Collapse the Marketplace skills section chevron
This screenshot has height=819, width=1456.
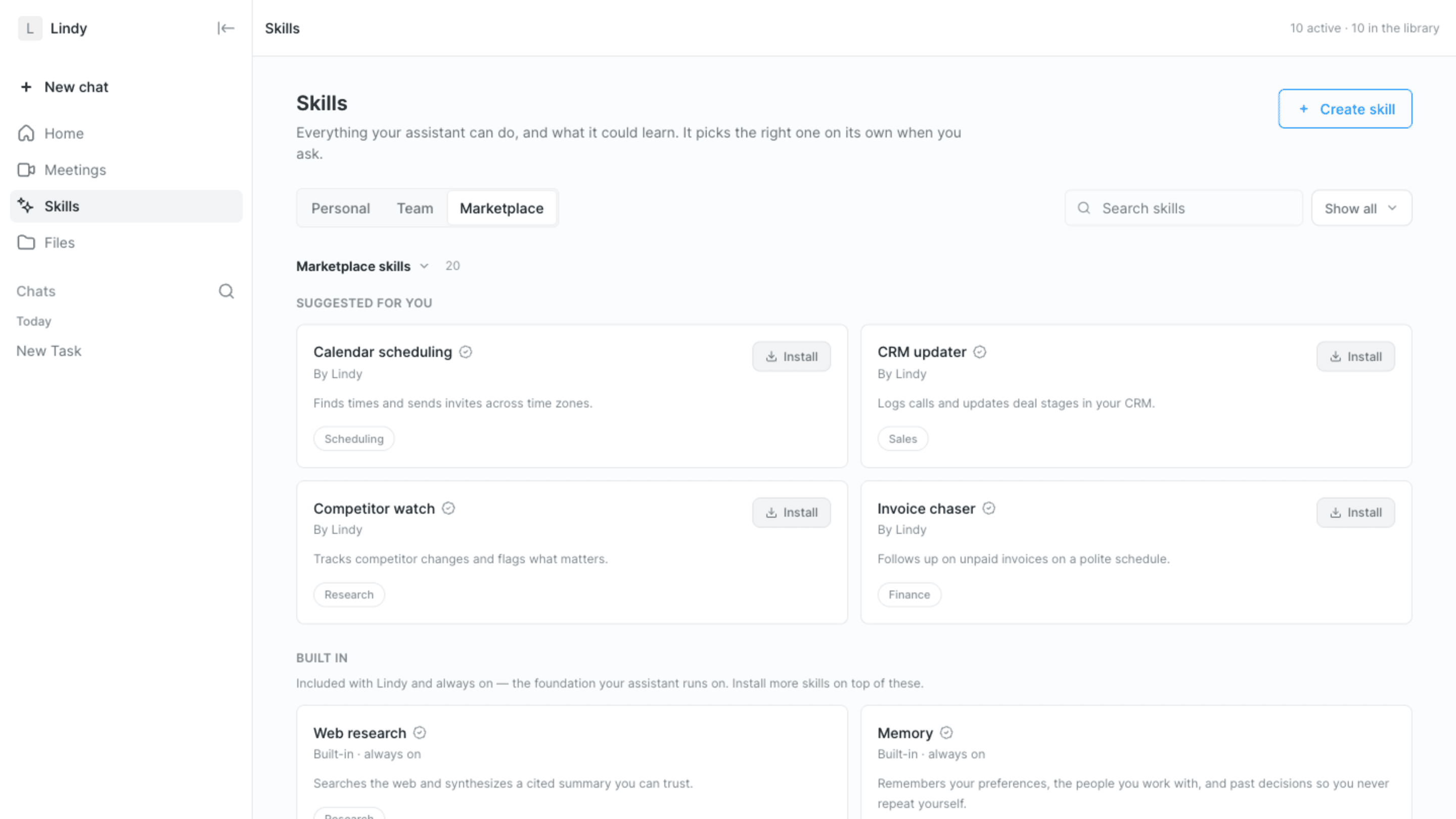tap(425, 266)
